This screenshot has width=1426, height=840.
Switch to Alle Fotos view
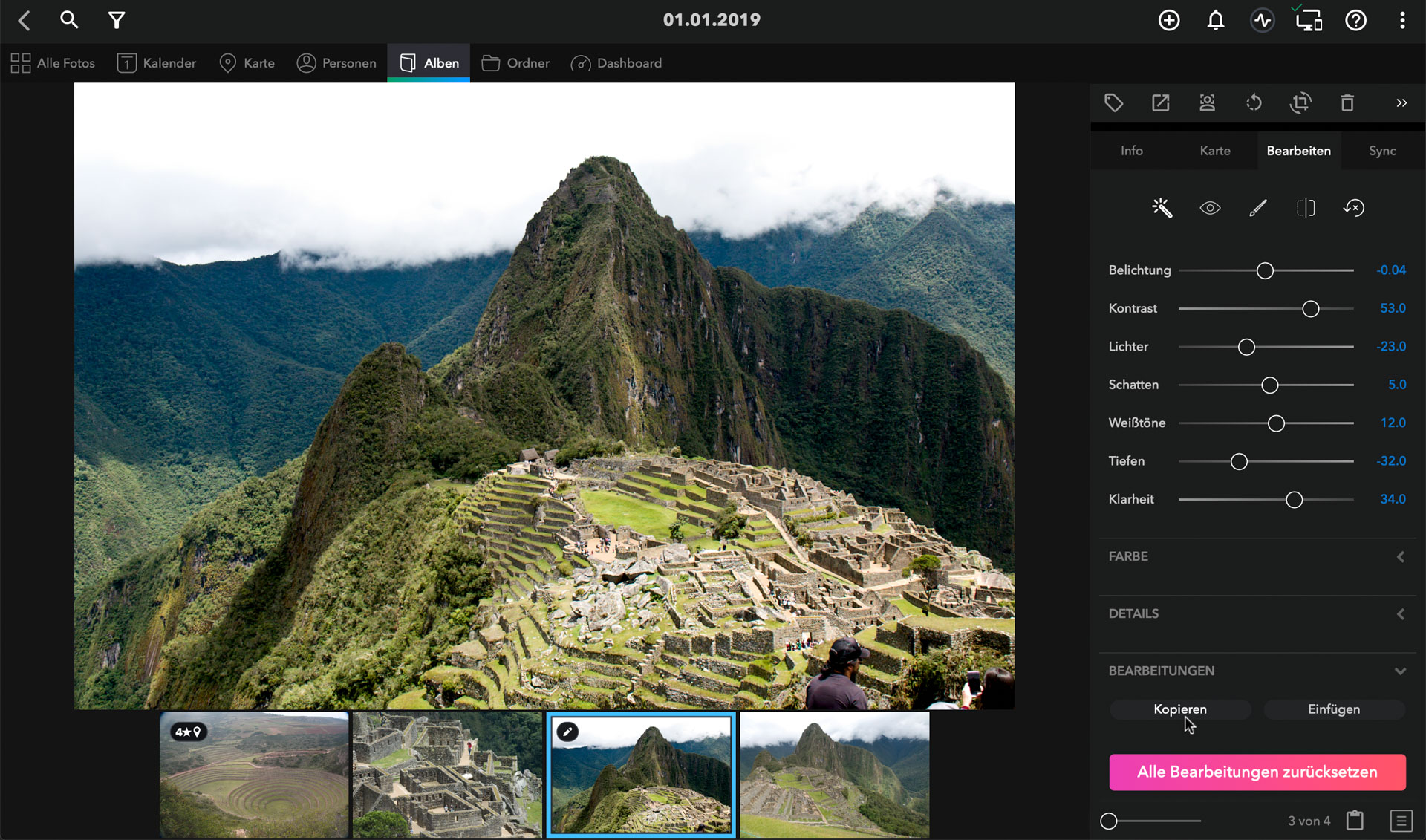(53, 63)
